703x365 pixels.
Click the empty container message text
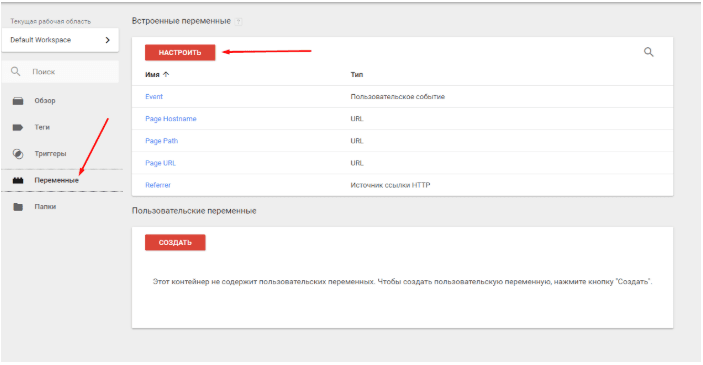(x=402, y=282)
